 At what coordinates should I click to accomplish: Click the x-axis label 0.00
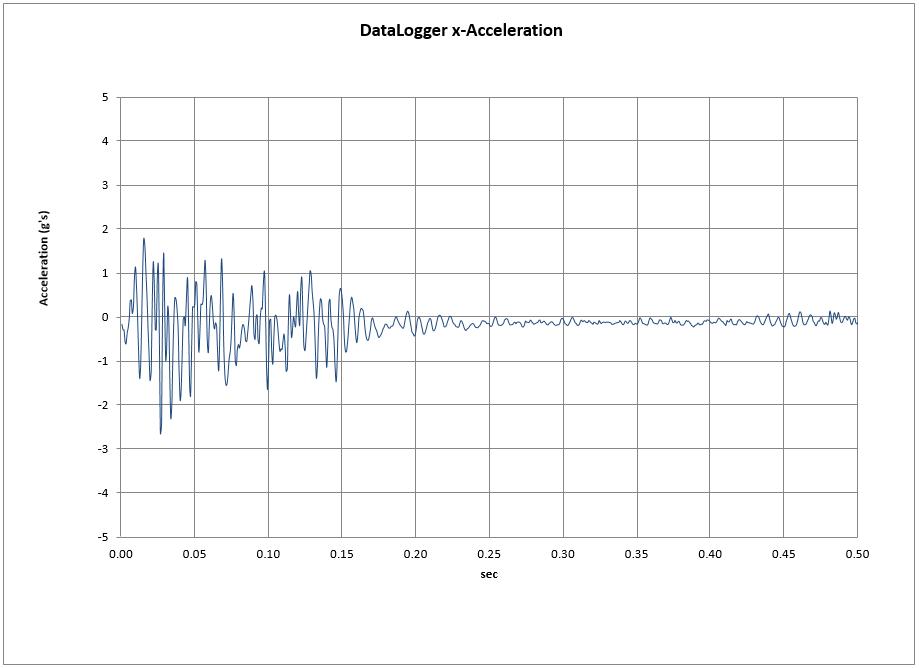pyautogui.click(x=120, y=553)
